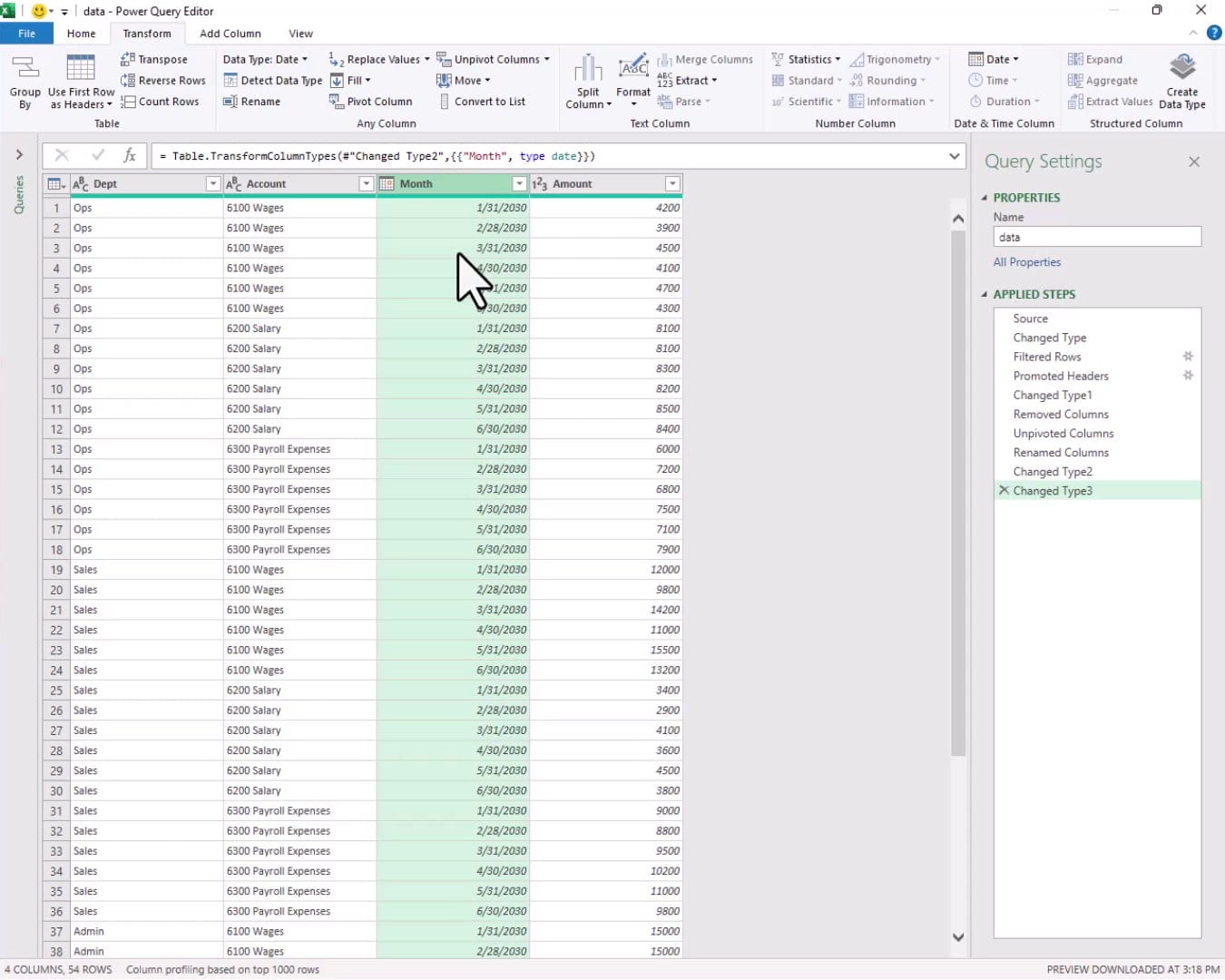Open the smiley feedback icon

(39, 11)
